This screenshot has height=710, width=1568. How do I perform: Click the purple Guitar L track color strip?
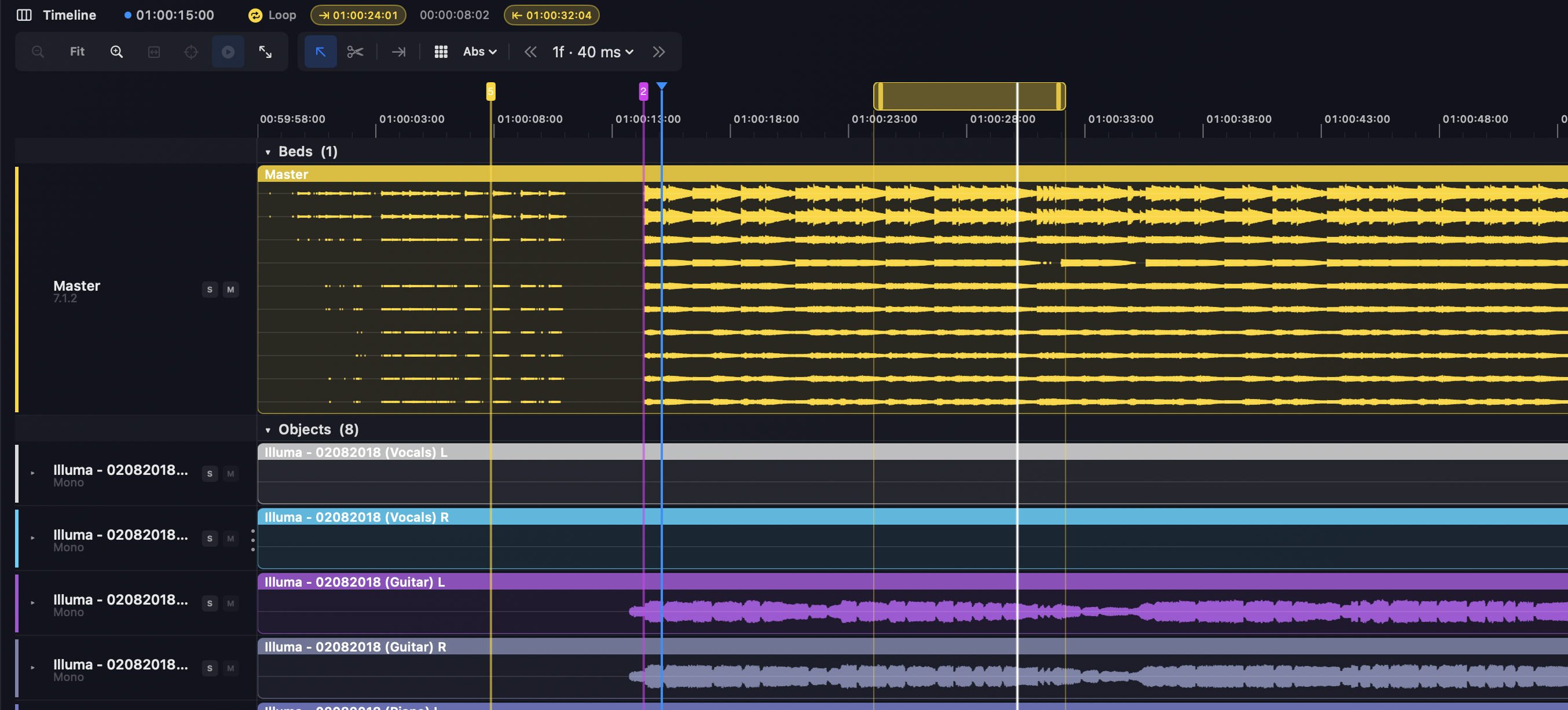point(17,603)
